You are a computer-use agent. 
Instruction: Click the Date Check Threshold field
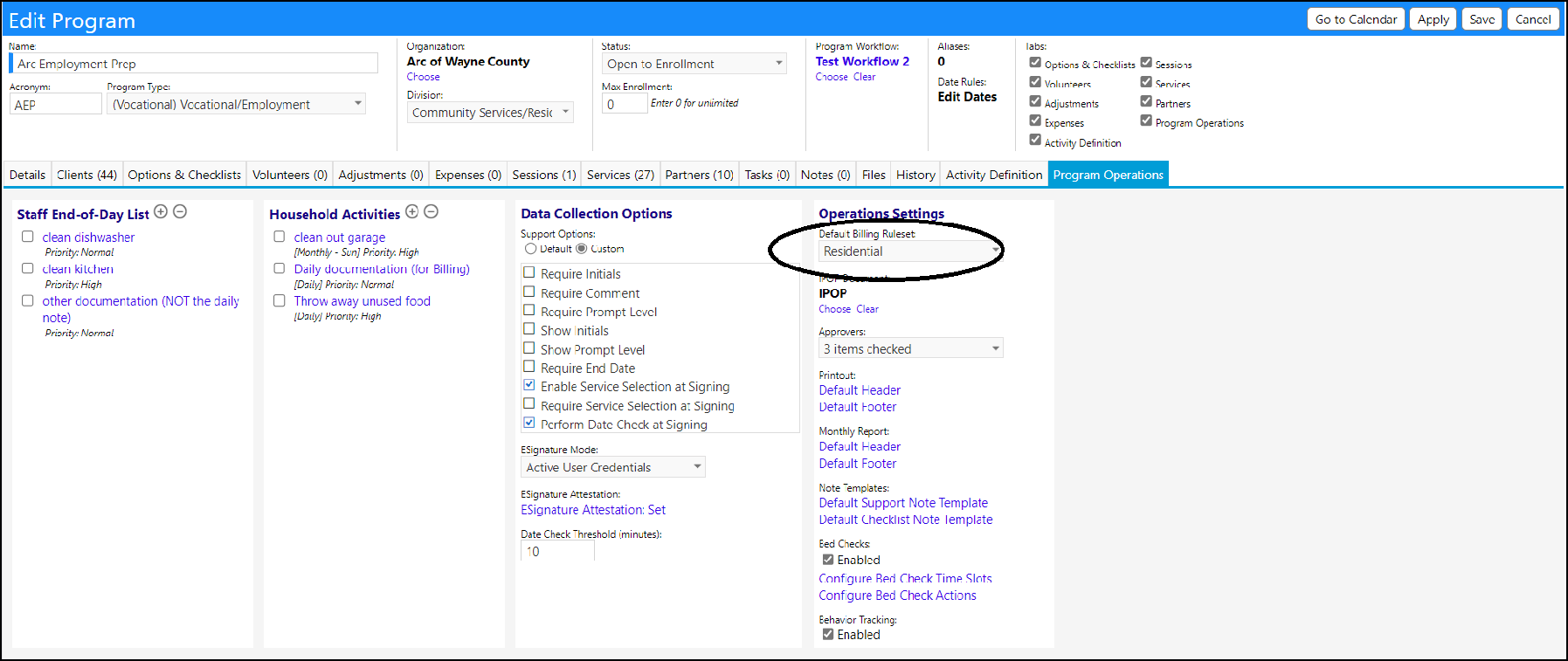pos(557,551)
